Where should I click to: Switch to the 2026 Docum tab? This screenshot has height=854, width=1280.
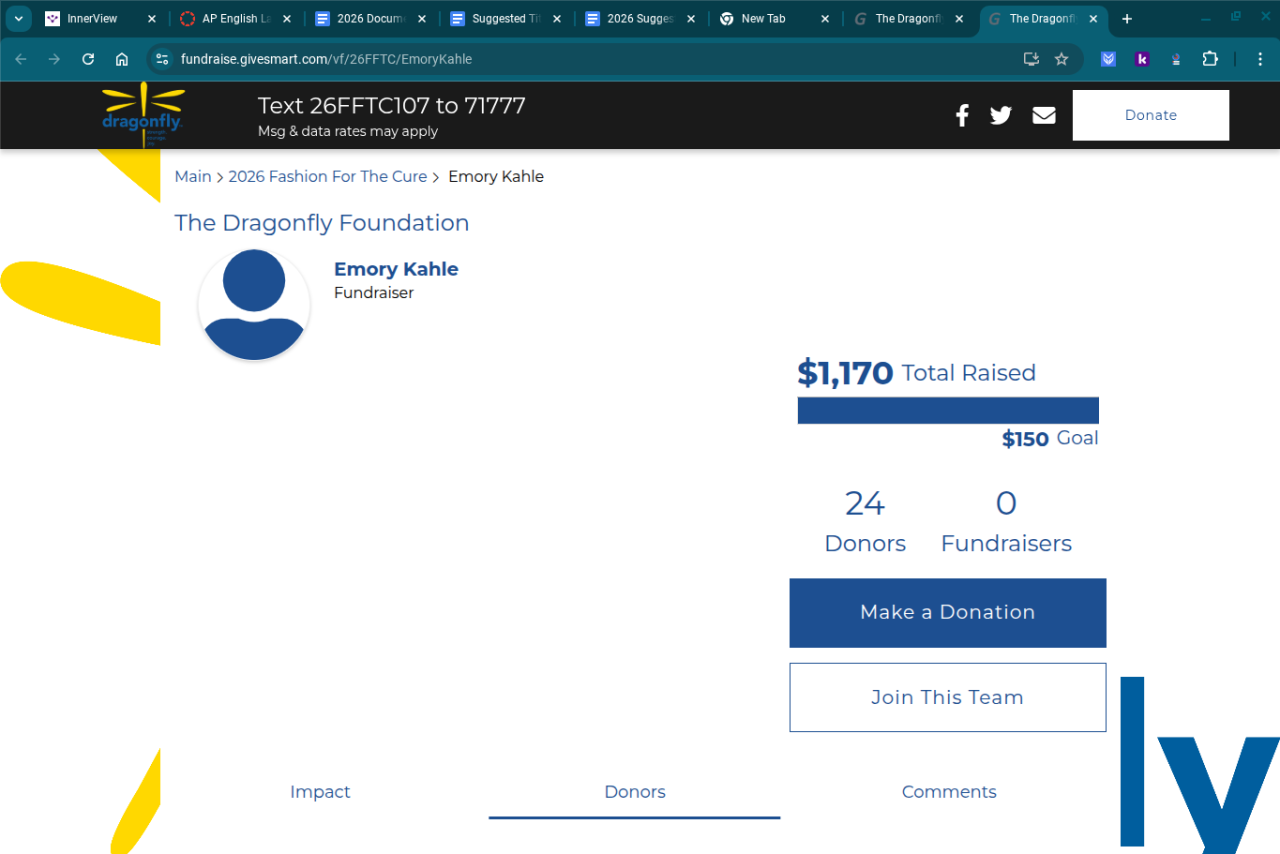[371, 19]
